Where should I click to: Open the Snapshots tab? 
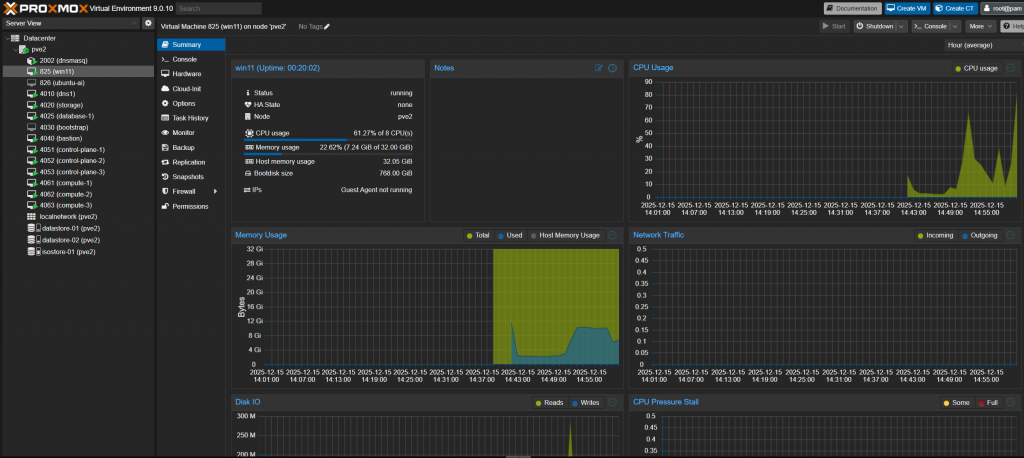[x=189, y=177]
